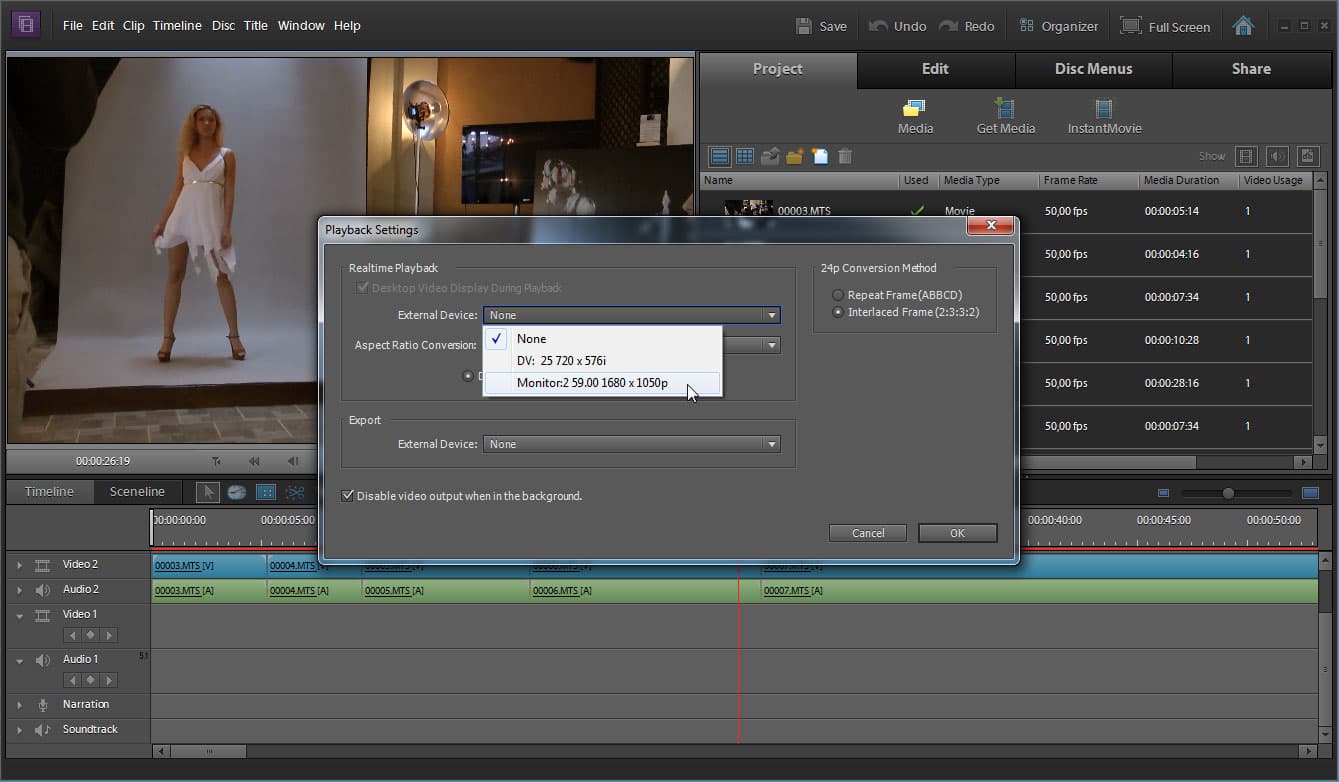Expand the Video 2 track
Image resolution: width=1339 pixels, height=782 pixels.
point(19,565)
